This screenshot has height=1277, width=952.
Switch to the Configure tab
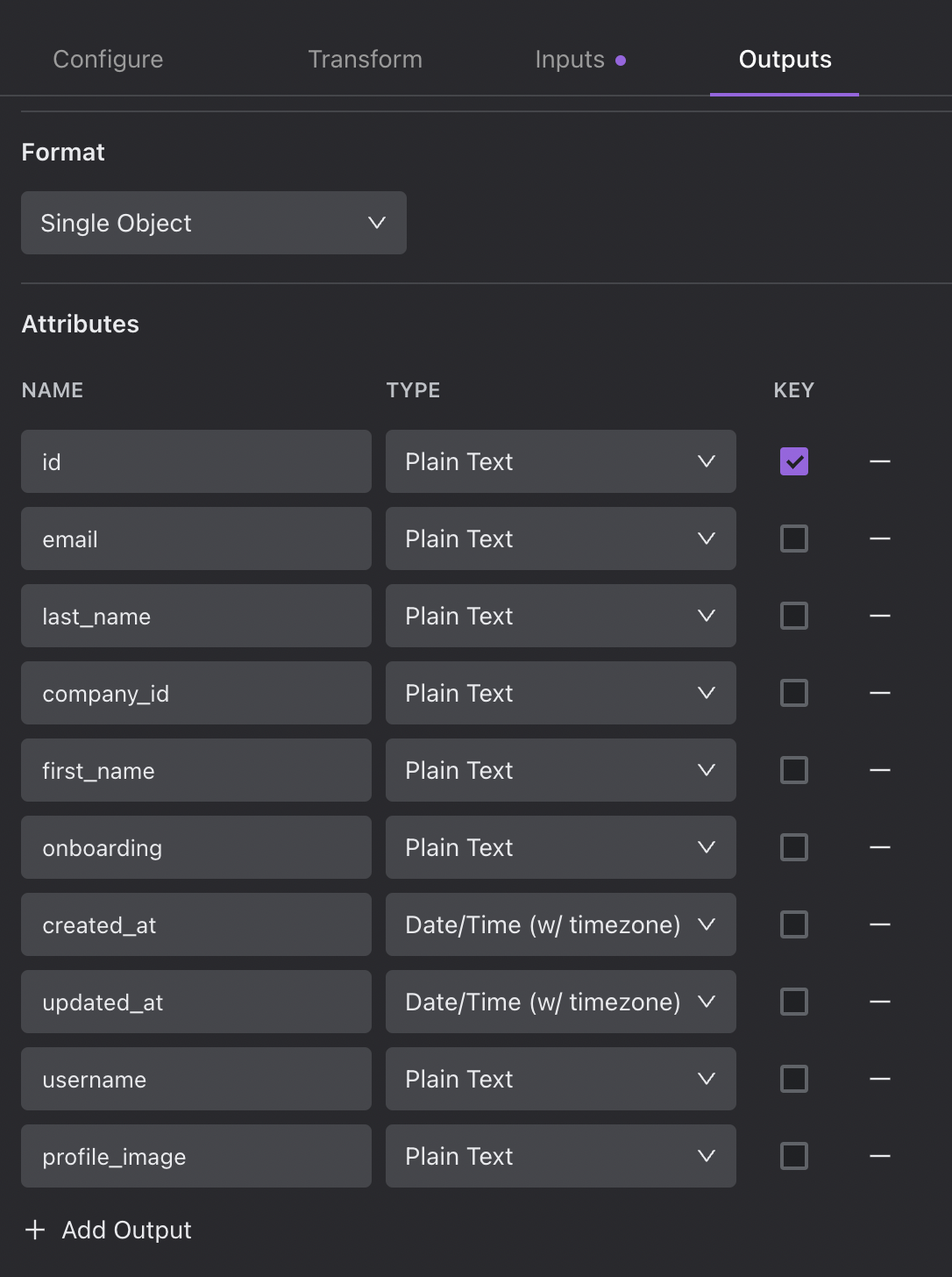click(108, 60)
